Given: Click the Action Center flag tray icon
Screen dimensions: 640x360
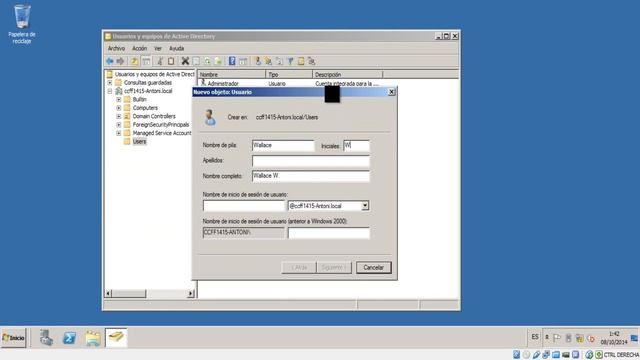Looking at the screenshot, I should tap(557, 338).
